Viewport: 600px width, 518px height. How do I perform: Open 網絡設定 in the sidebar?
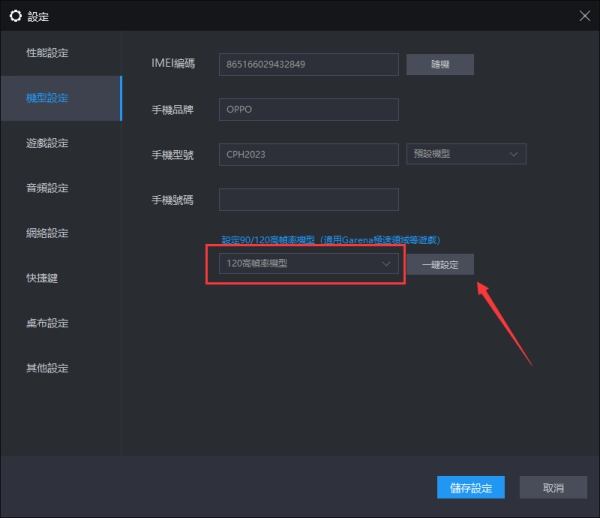click(48, 233)
